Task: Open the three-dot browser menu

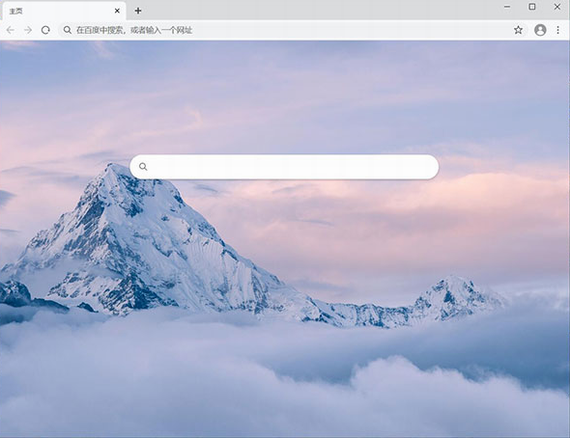Action: pyautogui.click(x=558, y=30)
